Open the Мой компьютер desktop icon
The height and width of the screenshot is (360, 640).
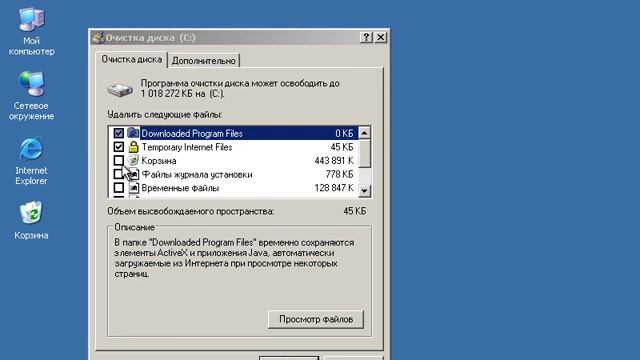31,31
